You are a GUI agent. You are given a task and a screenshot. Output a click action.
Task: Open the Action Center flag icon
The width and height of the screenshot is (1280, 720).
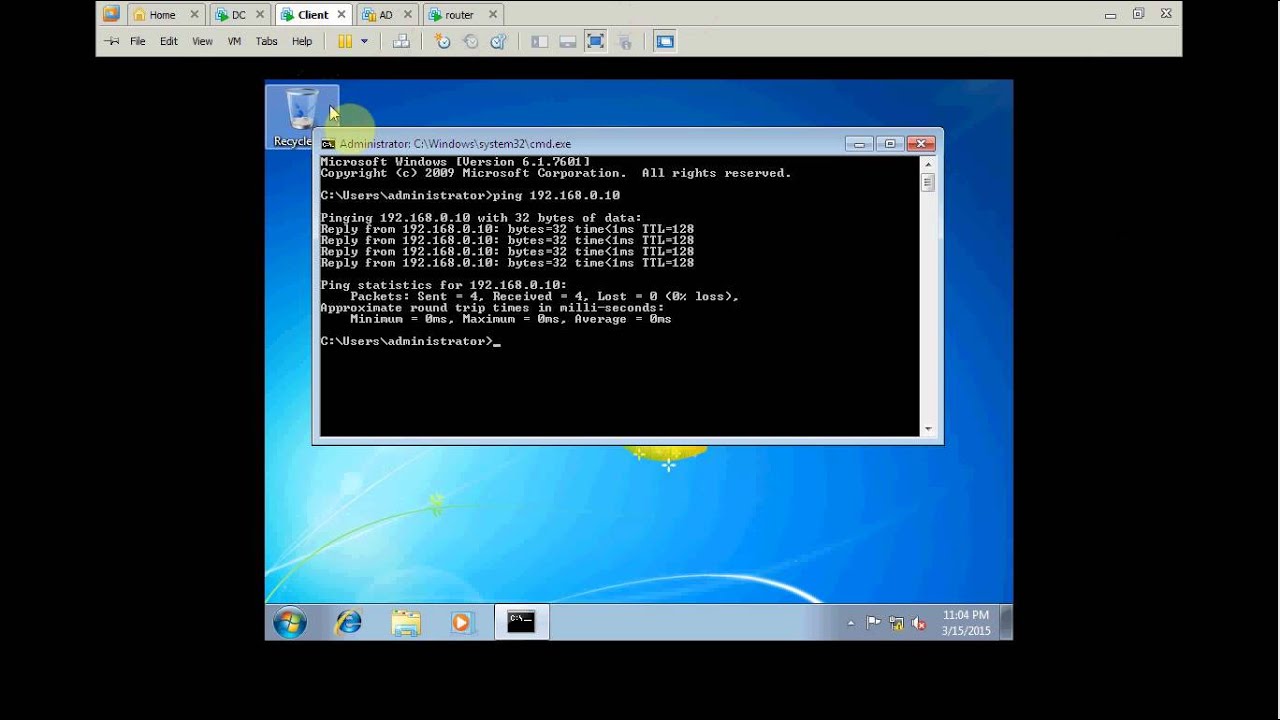pos(874,622)
